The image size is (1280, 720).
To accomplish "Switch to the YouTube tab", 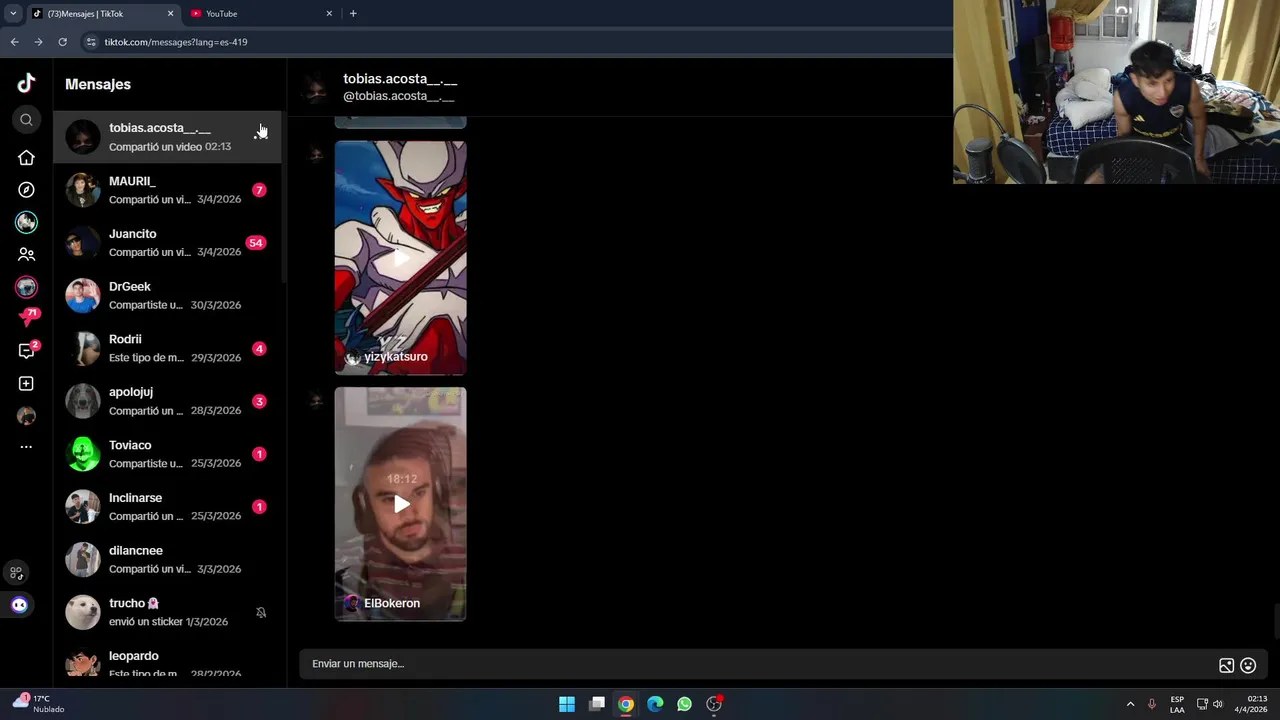I will click(x=260, y=13).
